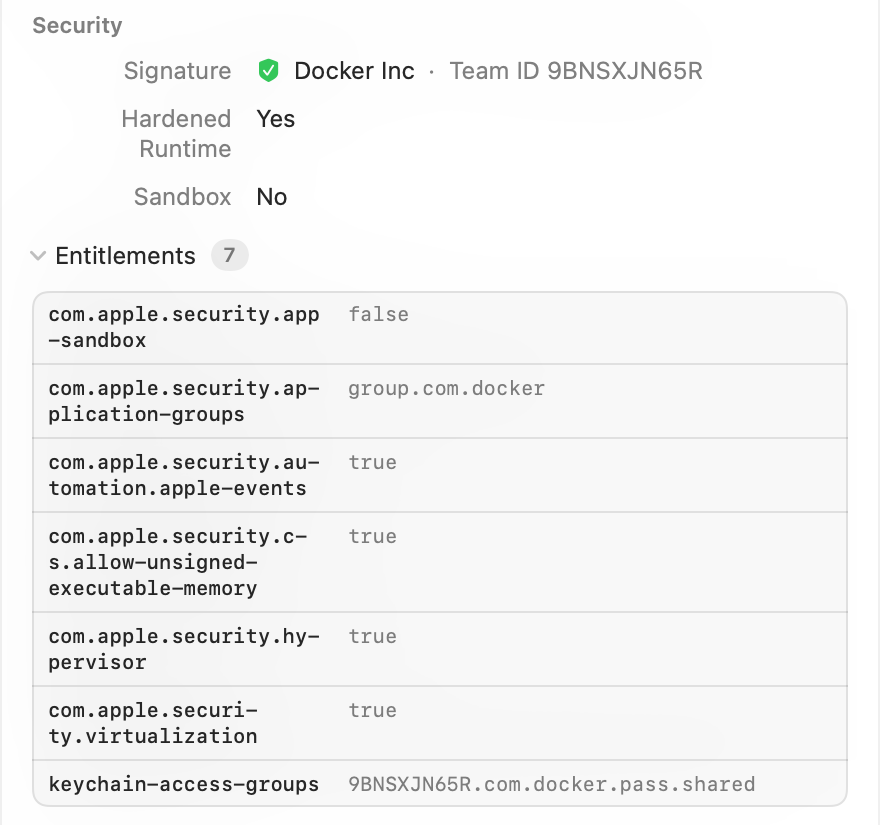Select the hypervisor entitlement key
880x825 pixels.
[184, 649]
